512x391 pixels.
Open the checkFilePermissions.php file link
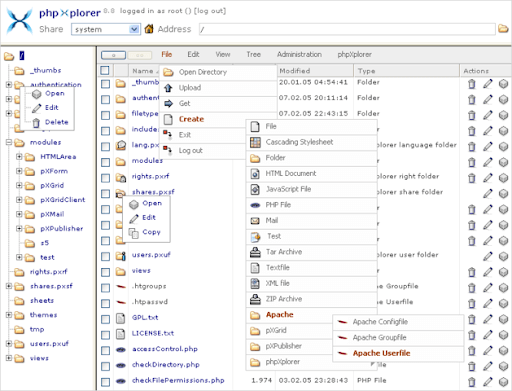(x=178, y=380)
